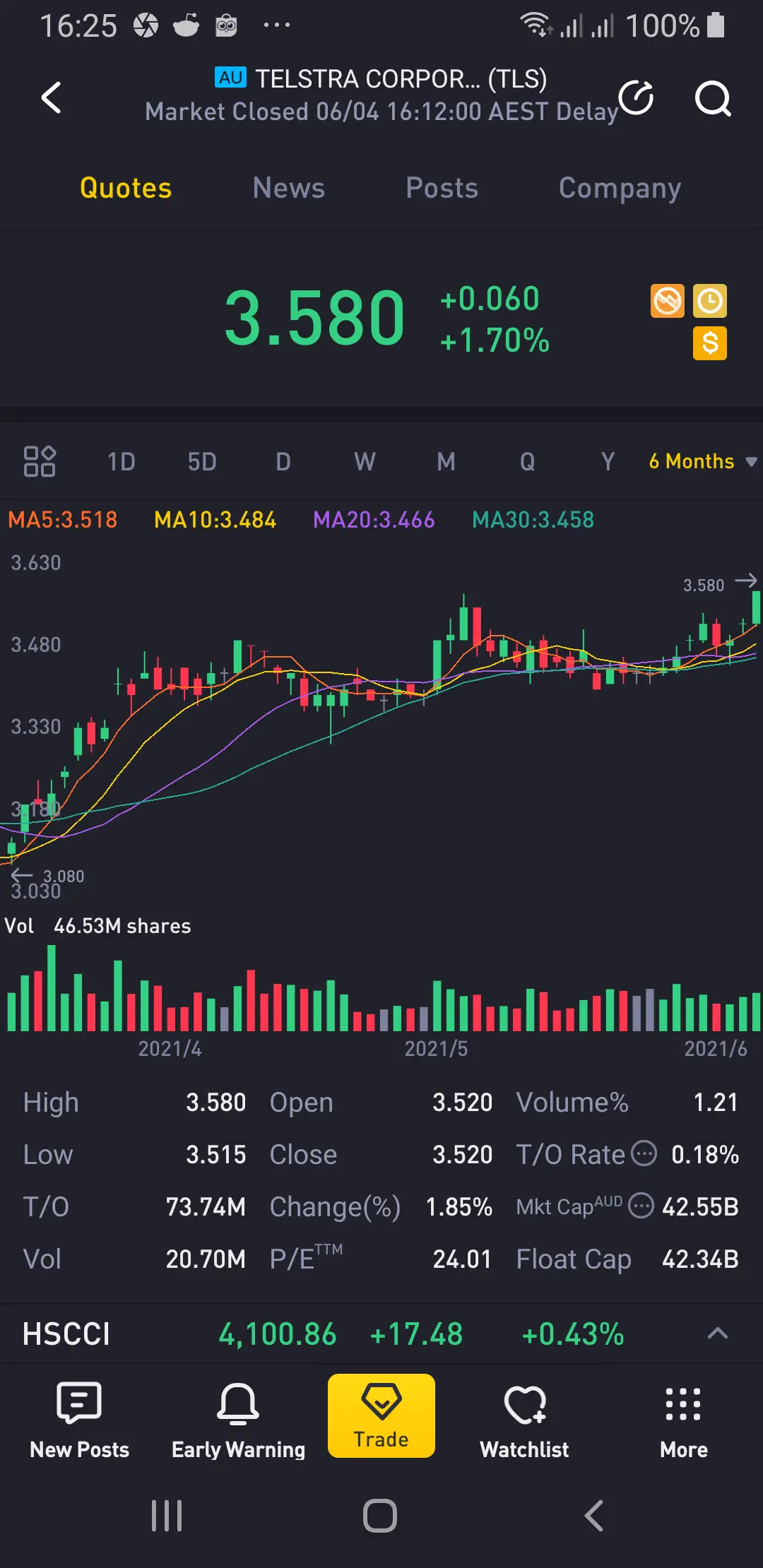
Task: Tap the three-dots notification overflow in status bar
Action: tap(276, 25)
